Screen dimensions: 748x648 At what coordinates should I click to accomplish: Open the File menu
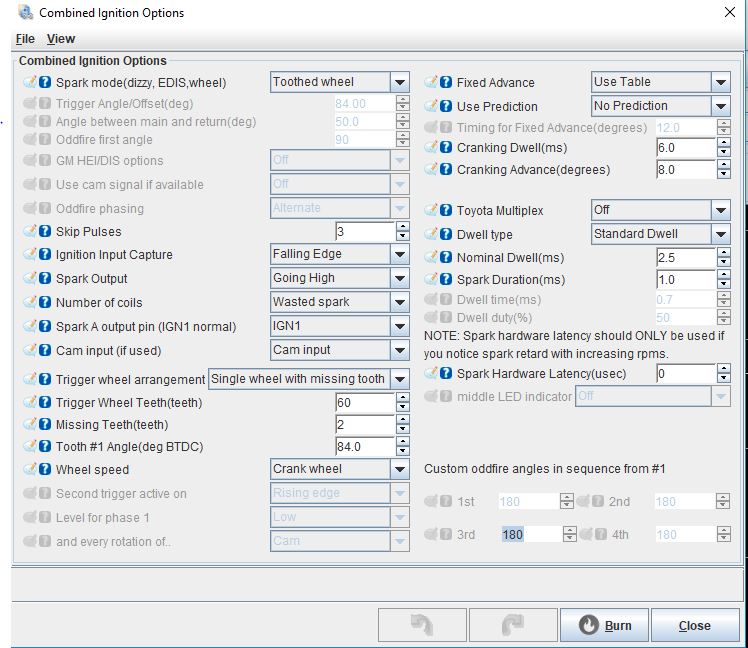pyautogui.click(x=25, y=39)
